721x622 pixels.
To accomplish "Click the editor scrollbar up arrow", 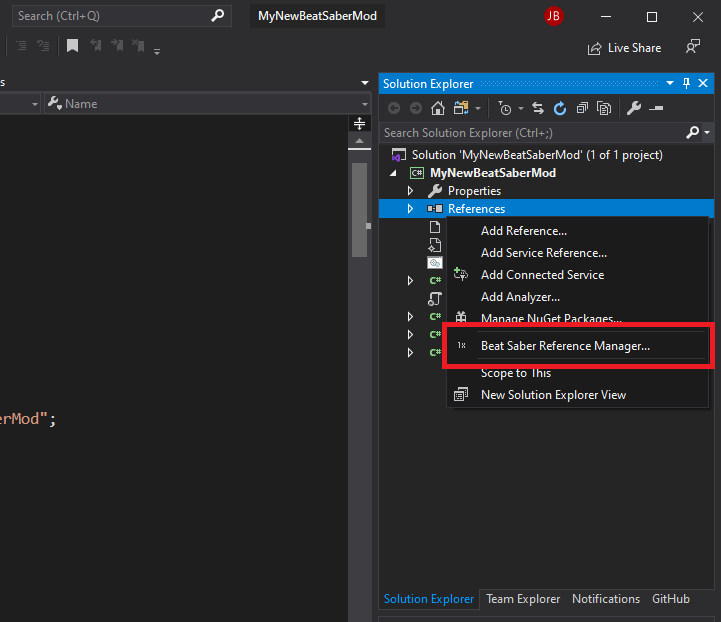I will [x=360, y=141].
